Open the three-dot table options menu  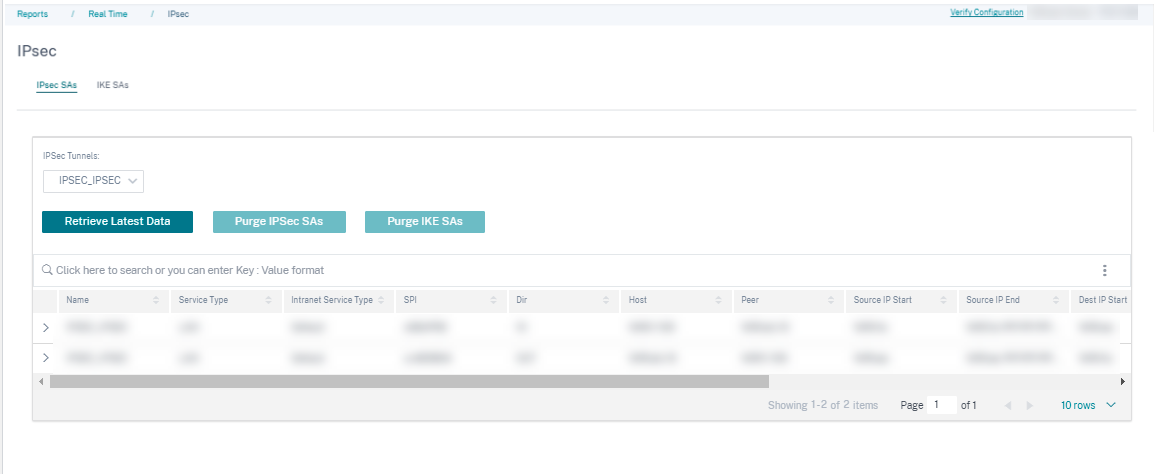click(1104, 271)
